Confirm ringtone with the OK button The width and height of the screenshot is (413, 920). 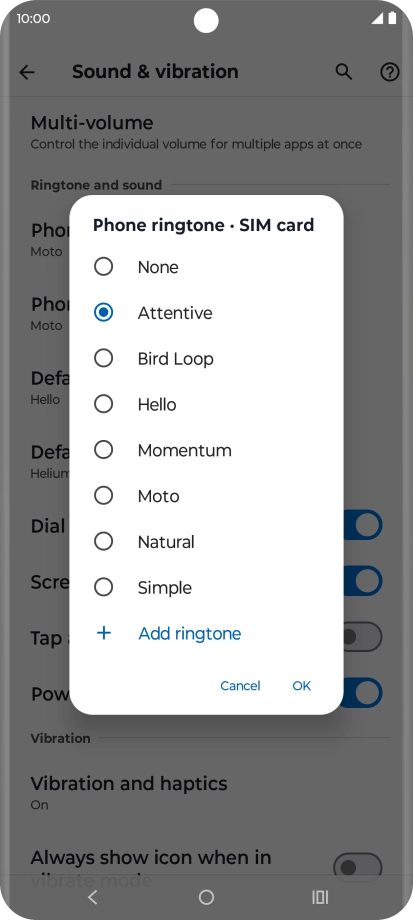pos(302,685)
